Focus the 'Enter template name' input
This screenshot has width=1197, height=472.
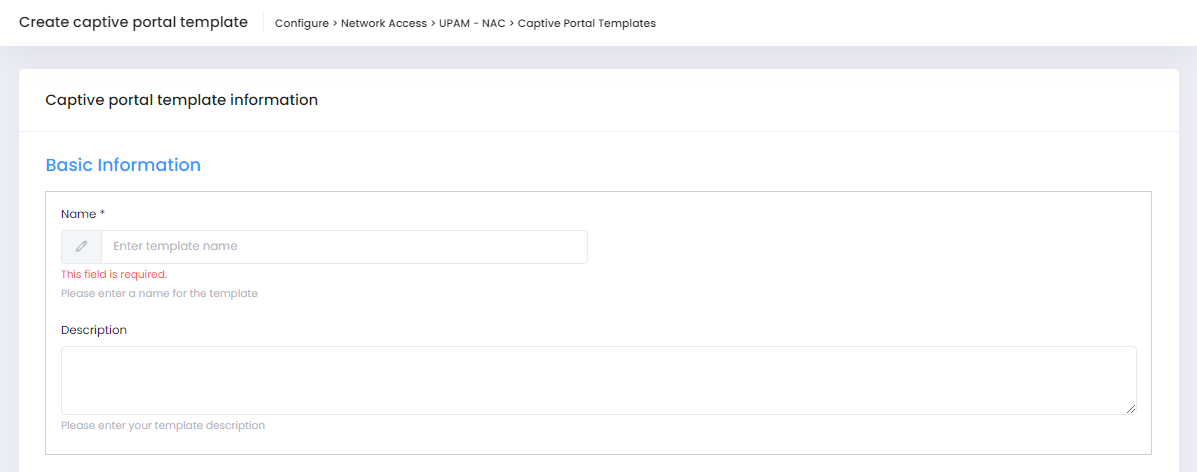343,247
